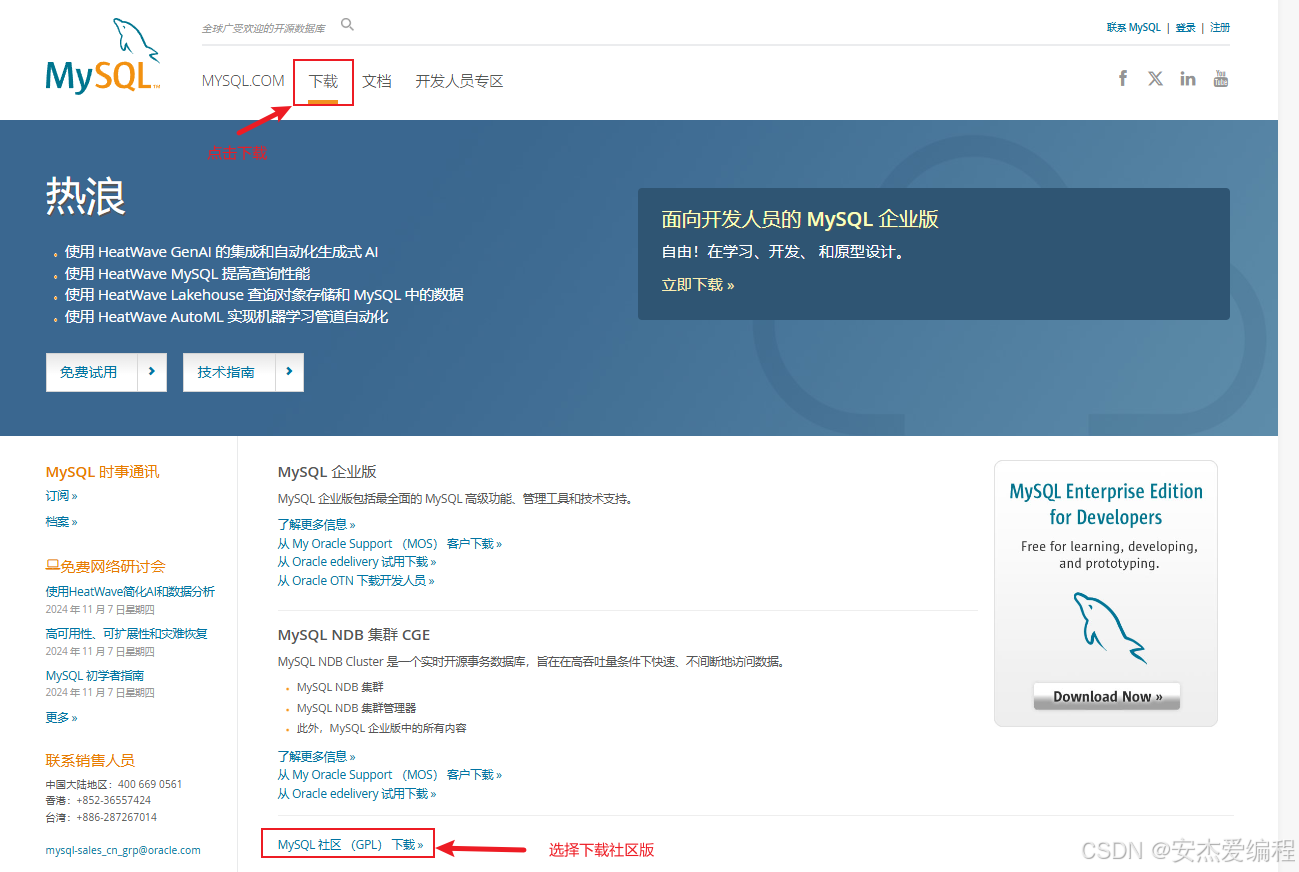Open the MySQL 社区 (GPL) 下载 link
1299x872 pixels.
[x=347, y=843]
